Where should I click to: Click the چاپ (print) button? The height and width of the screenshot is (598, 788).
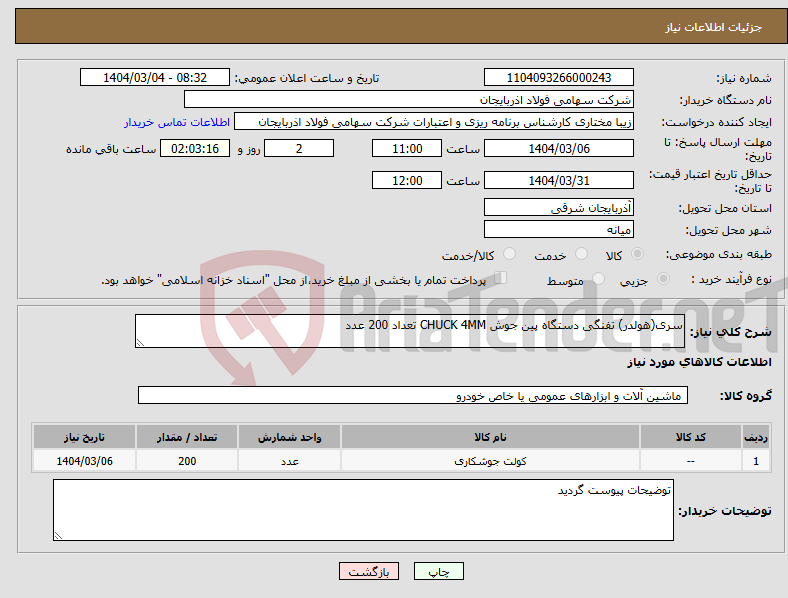point(438,571)
